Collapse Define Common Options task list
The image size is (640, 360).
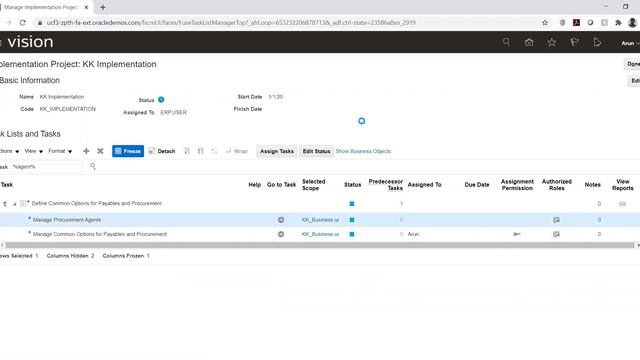pos(14,204)
